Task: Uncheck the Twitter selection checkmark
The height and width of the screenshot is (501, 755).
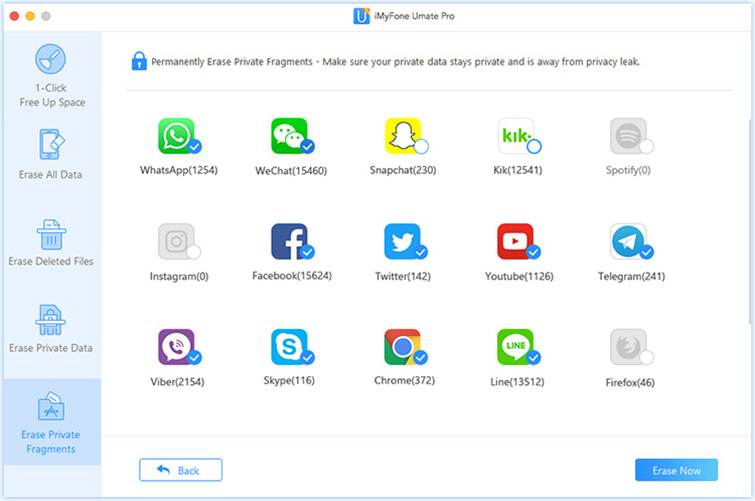Action: 421,251
